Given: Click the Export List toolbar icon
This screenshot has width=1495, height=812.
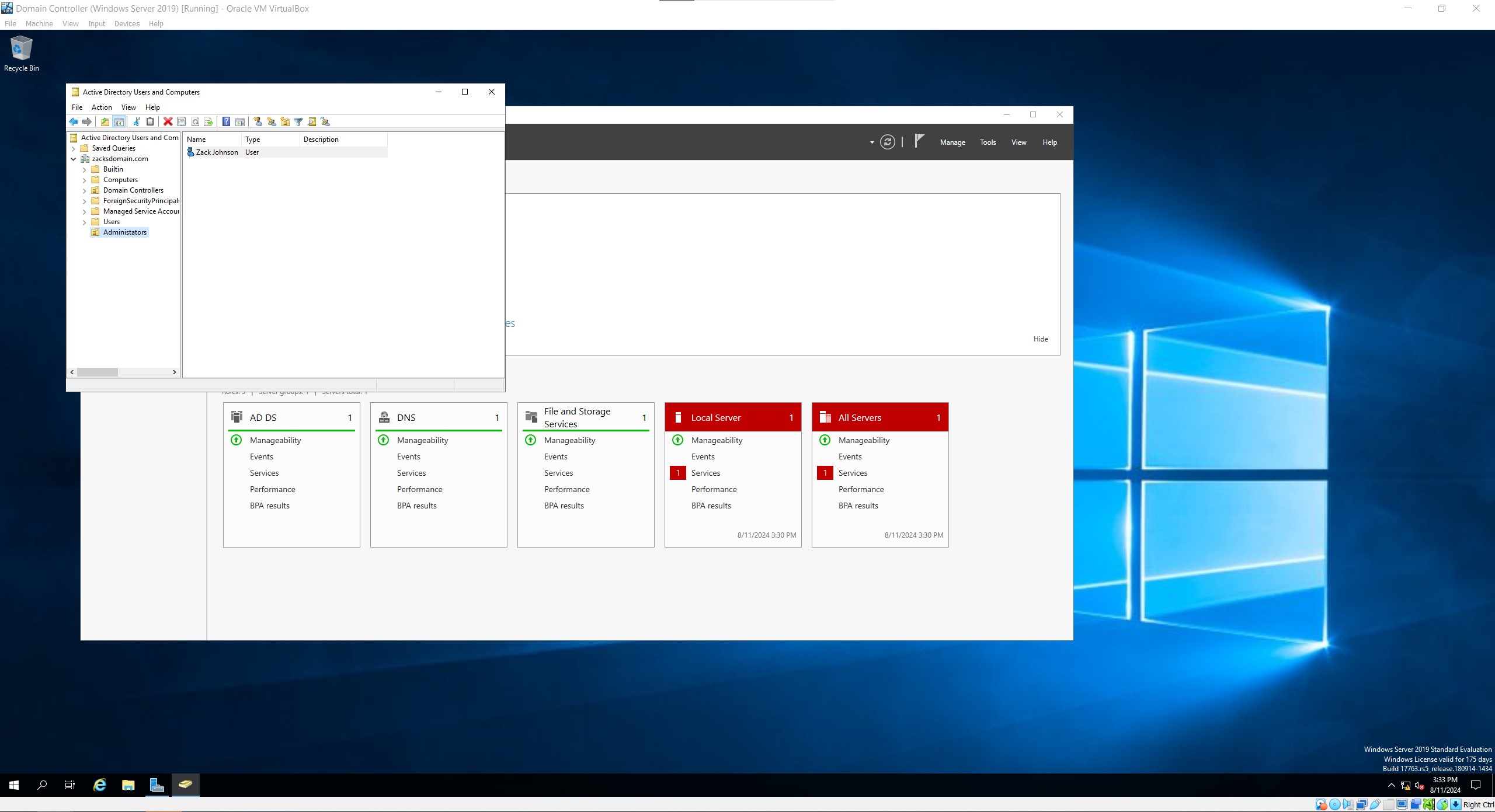Looking at the screenshot, I should (x=208, y=121).
